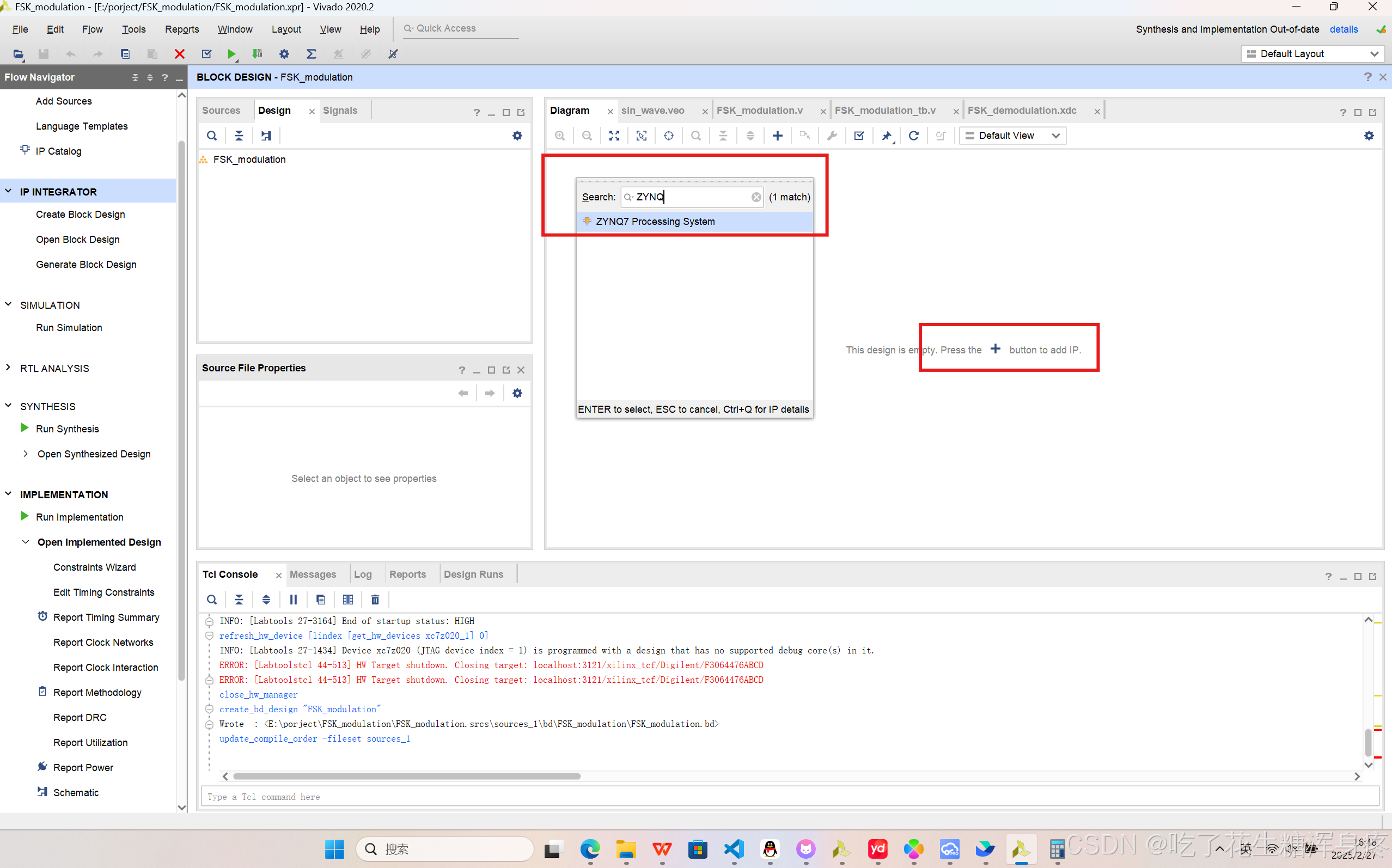This screenshot has width=1392, height=868.
Task: Click the Tcl Console pause output icon
Action: point(294,600)
